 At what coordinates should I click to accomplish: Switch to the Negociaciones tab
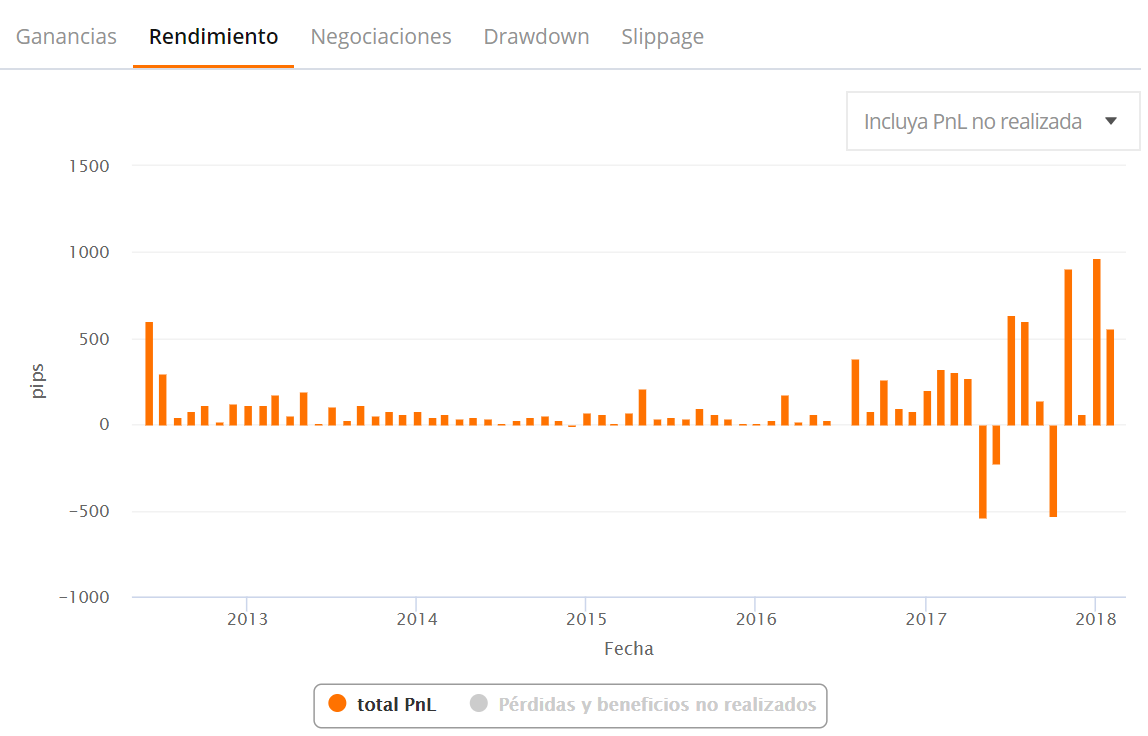tap(381, 37)
